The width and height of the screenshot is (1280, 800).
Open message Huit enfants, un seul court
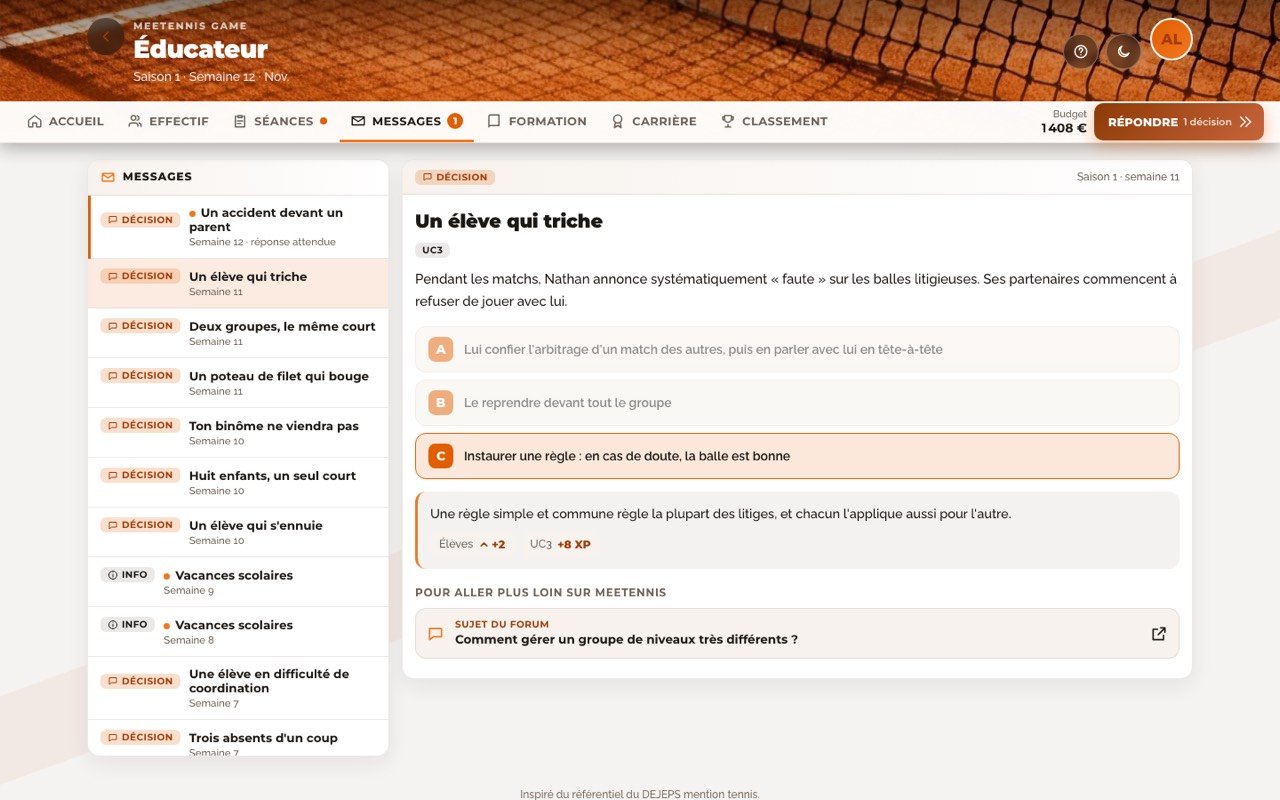pos(238,482)
